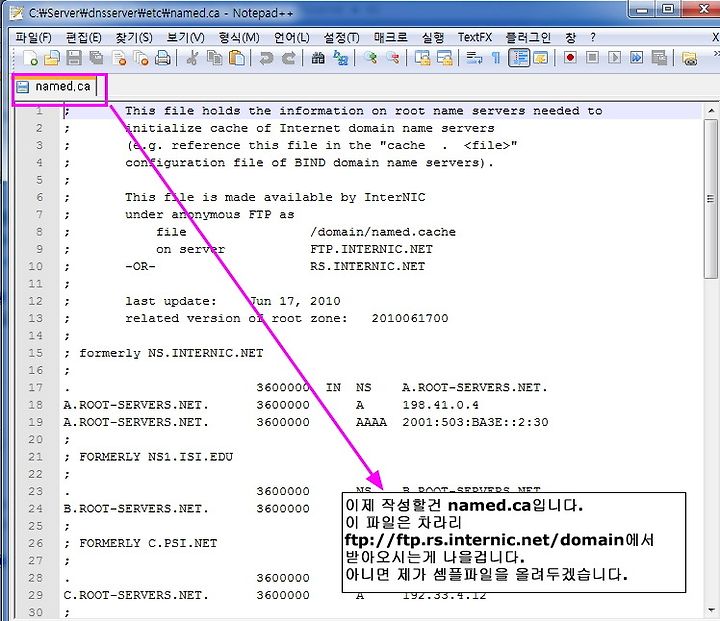Select the named.ca document tab
Image resolution: width=720 pixels, height=621 pixels.
[55, 86]
